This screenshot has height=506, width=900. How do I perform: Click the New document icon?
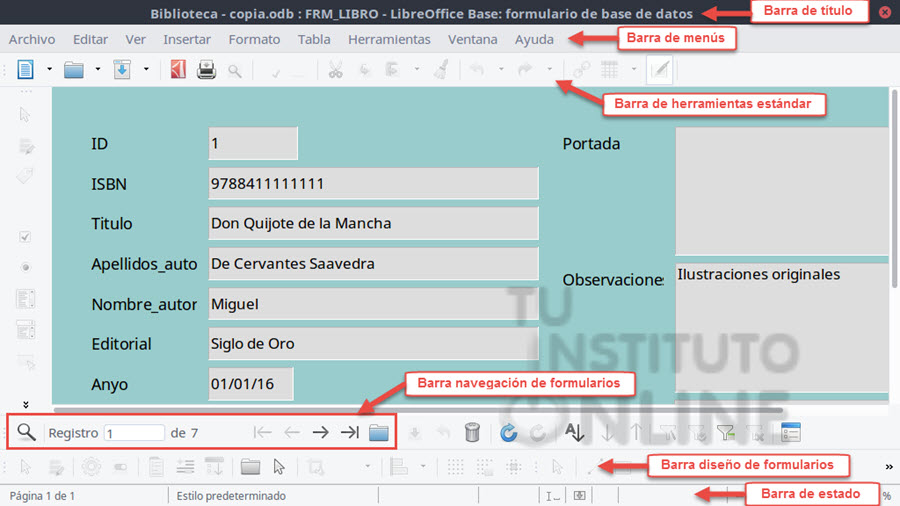(x=25, y=69)
